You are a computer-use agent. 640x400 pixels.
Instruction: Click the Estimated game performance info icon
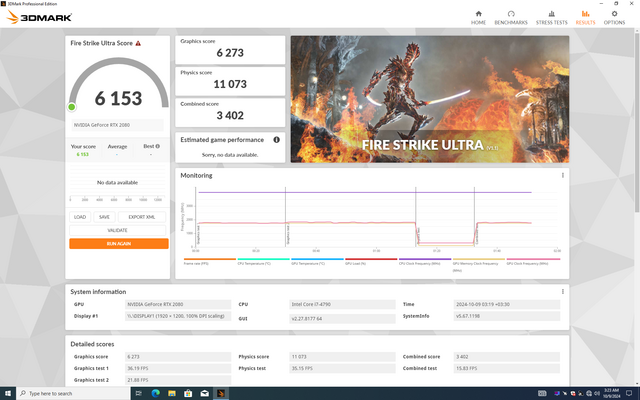(276, 140)
